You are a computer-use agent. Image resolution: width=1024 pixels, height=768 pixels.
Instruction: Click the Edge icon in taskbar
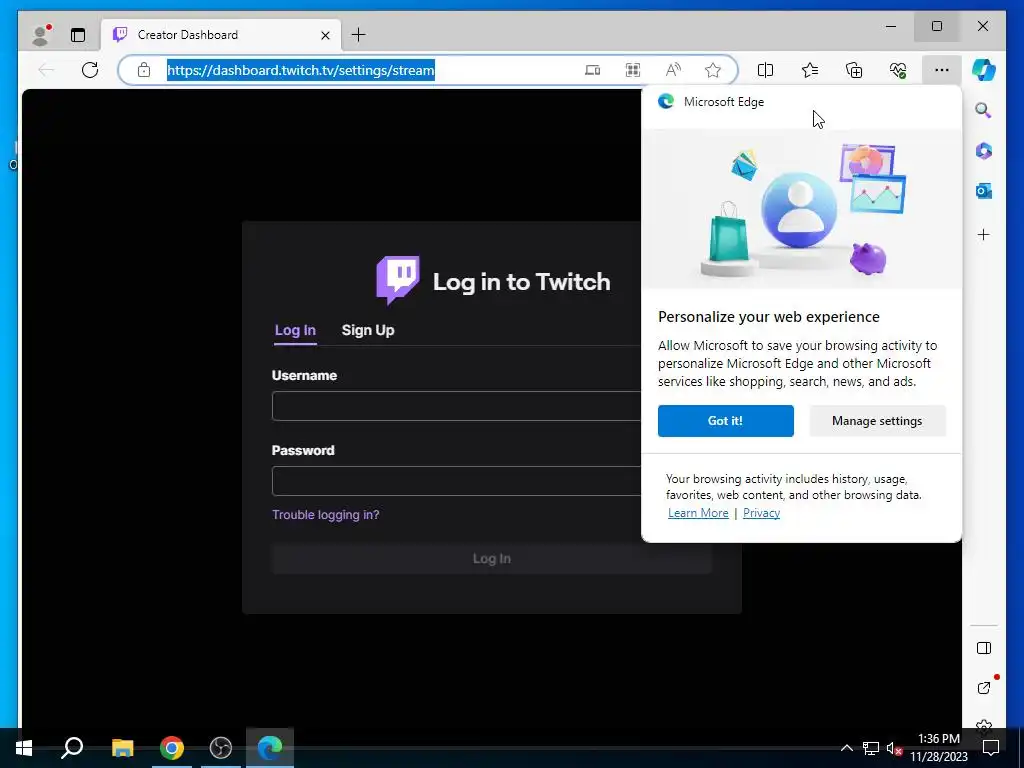point(270,748)
